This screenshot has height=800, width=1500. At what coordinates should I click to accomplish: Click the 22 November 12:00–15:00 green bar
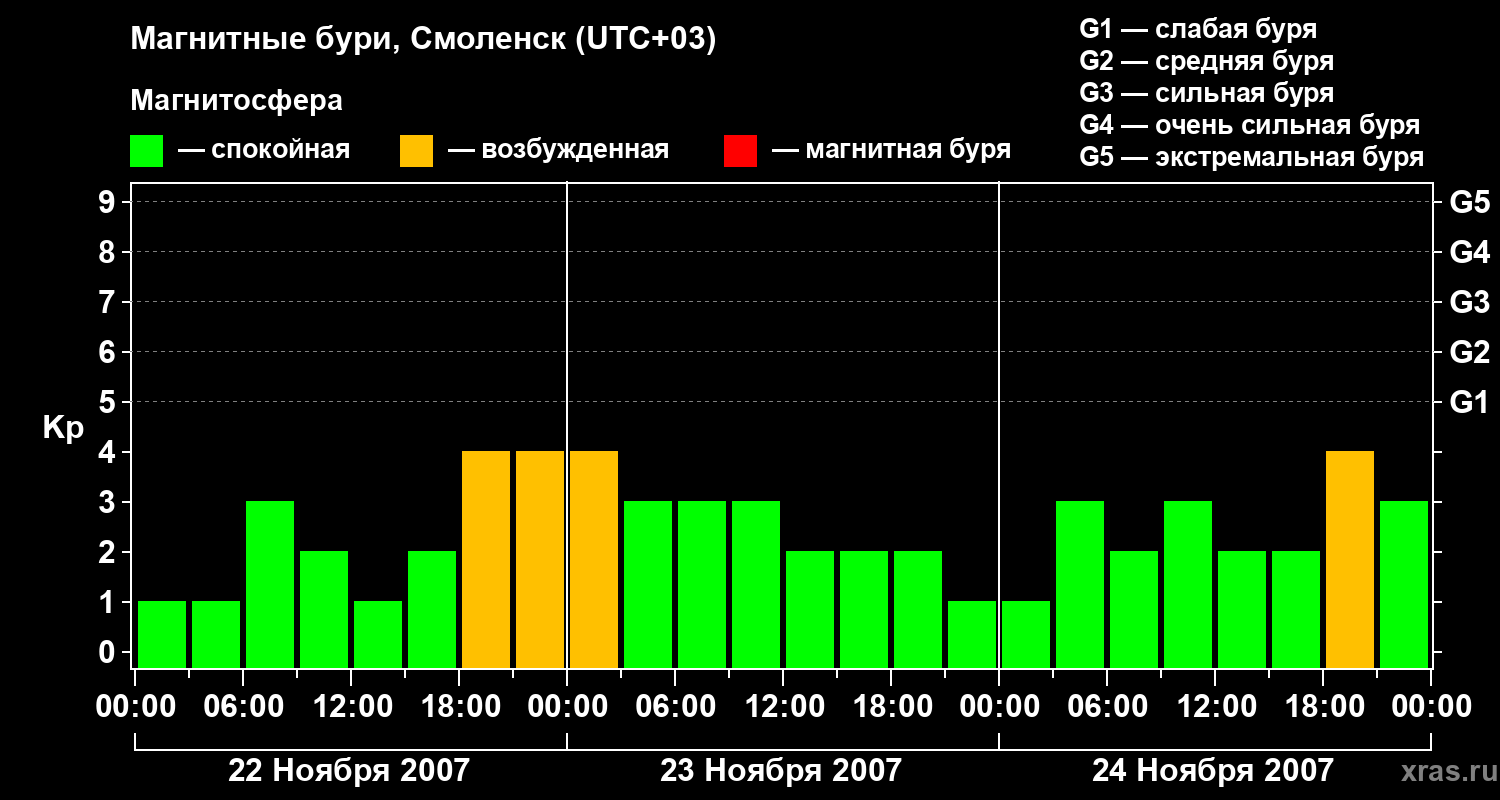tap(378, 634)
